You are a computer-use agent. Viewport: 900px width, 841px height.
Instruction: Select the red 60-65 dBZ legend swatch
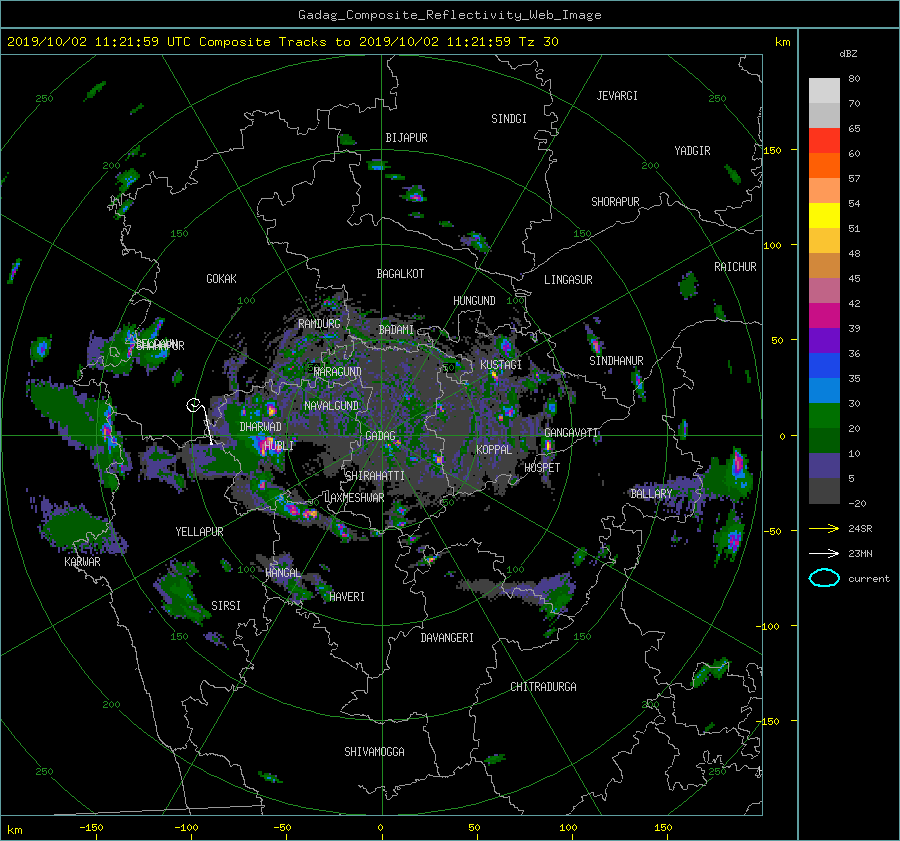tap(824, 140)
